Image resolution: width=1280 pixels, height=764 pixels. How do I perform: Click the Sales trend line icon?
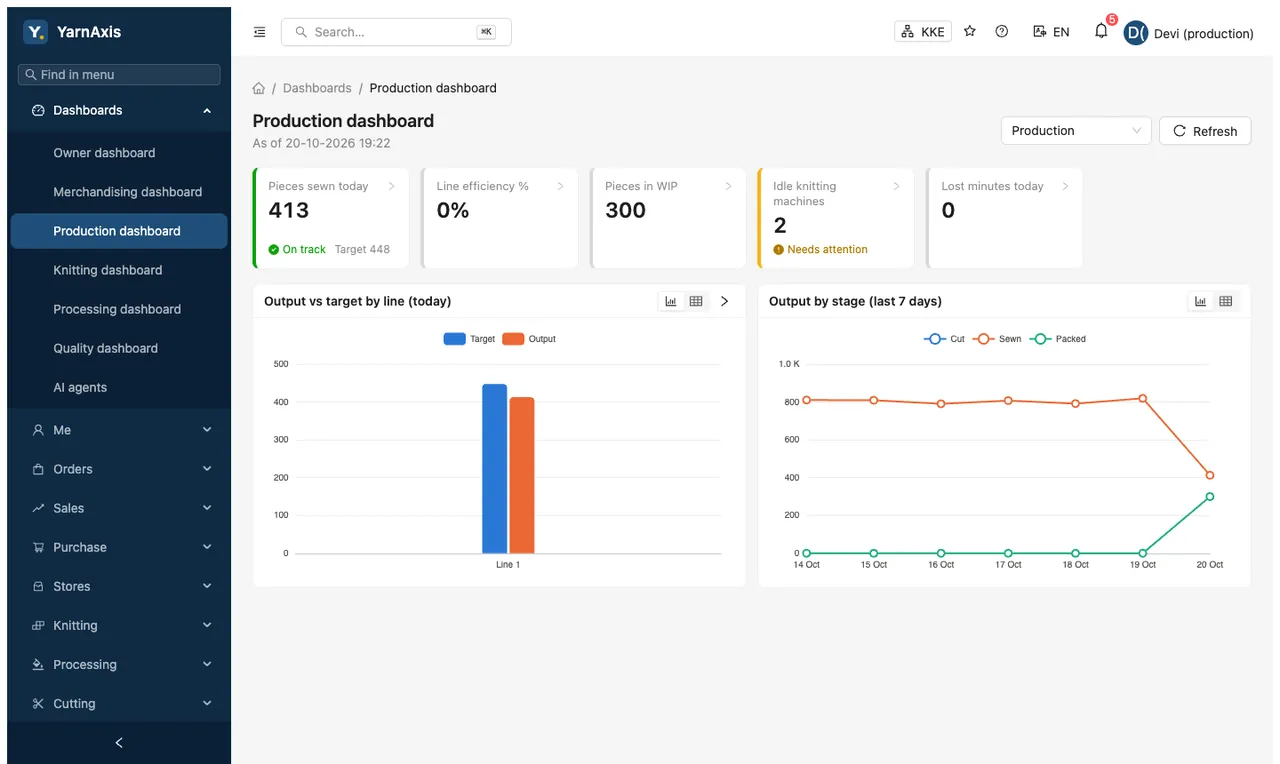click(x=38, y=508)
